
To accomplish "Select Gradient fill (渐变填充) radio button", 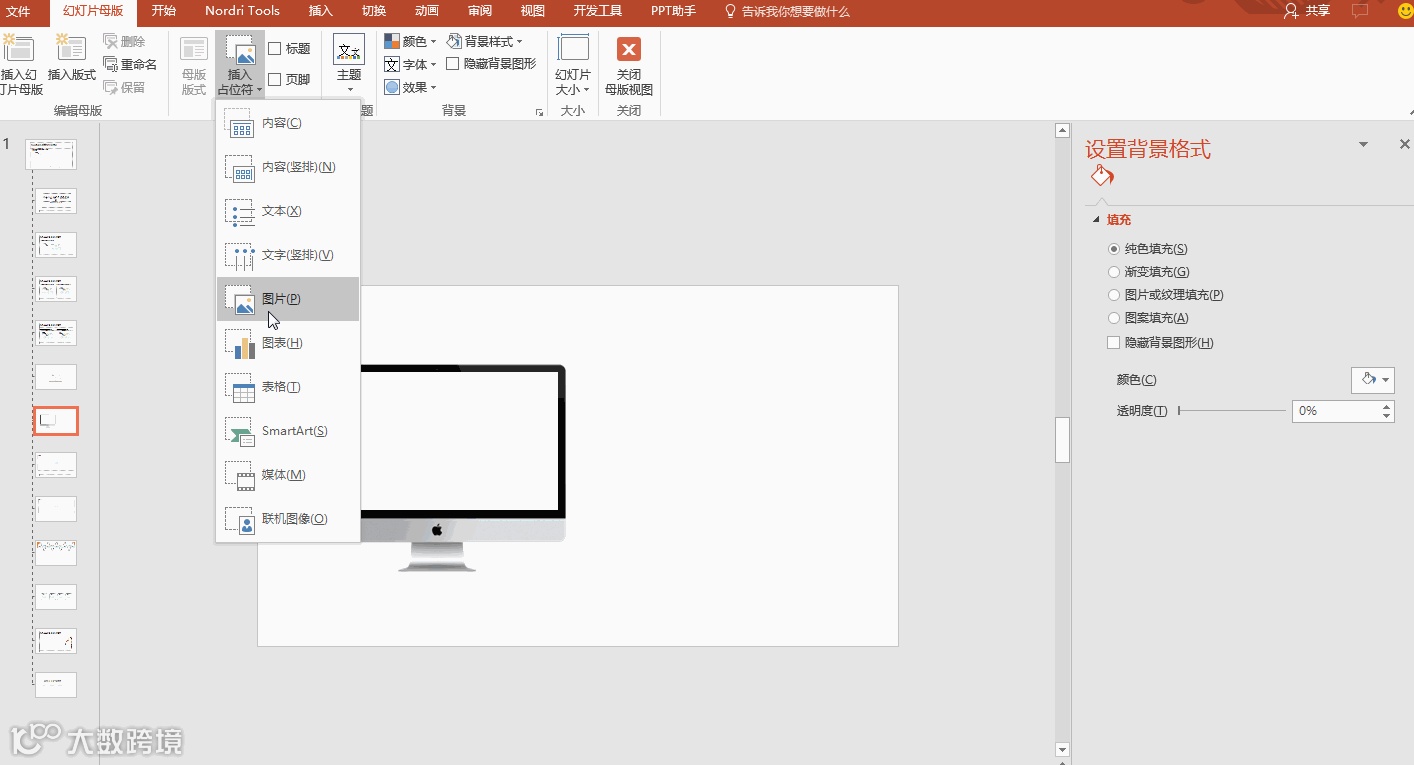I will (1114, 272).
